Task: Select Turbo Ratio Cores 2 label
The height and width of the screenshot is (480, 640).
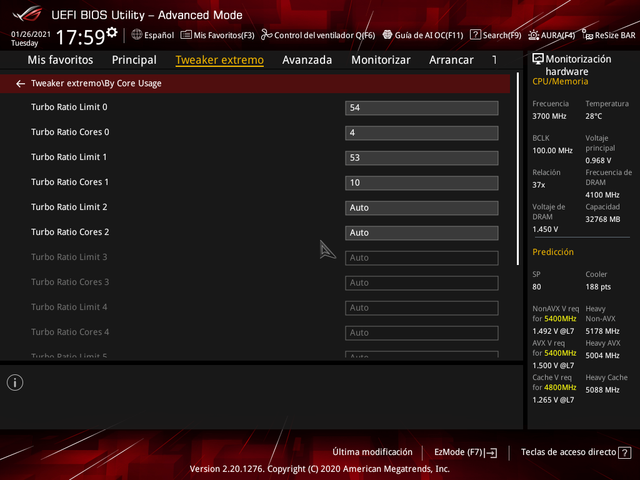Action: 70,232
